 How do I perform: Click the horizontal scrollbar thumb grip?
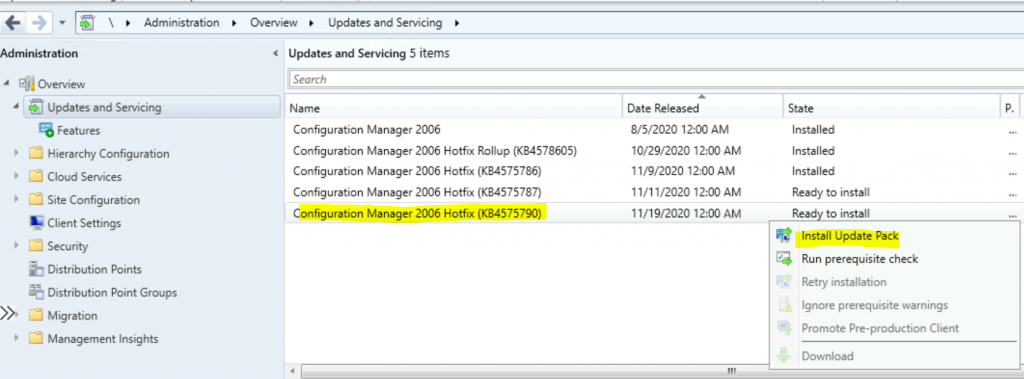(732, 371)
